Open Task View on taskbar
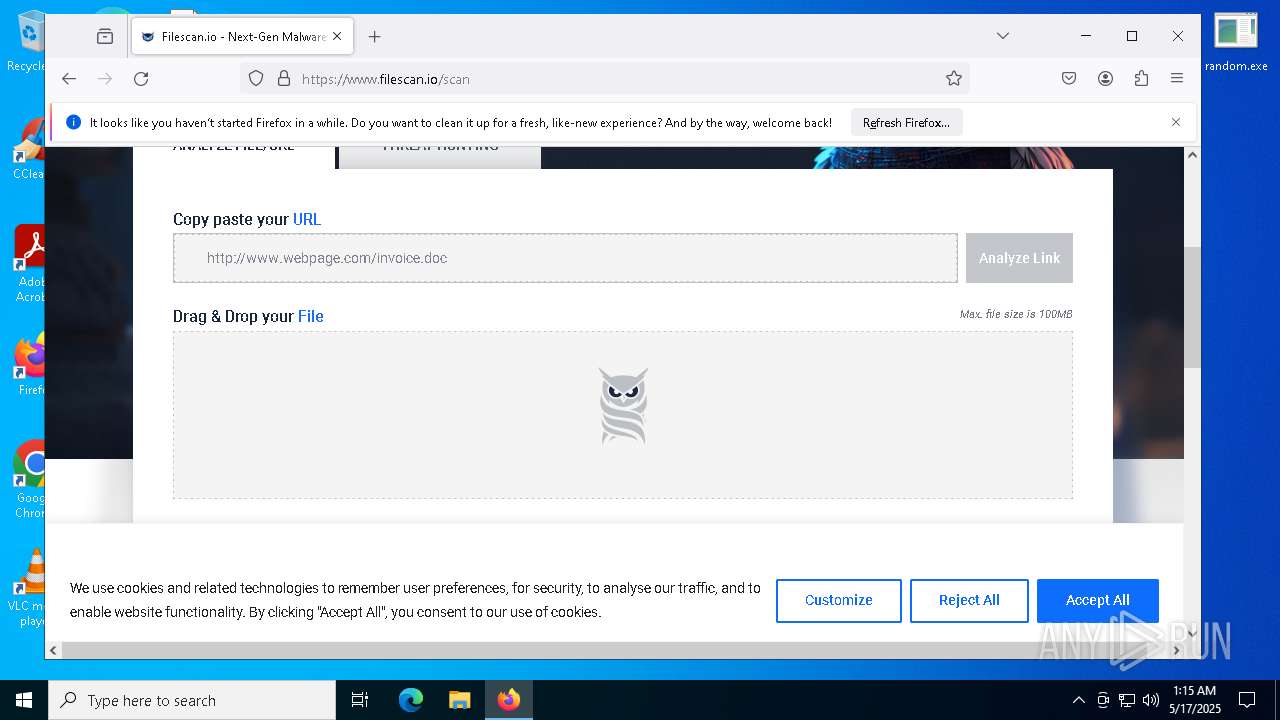The image size is (1280, 720). tap(360, 700)
